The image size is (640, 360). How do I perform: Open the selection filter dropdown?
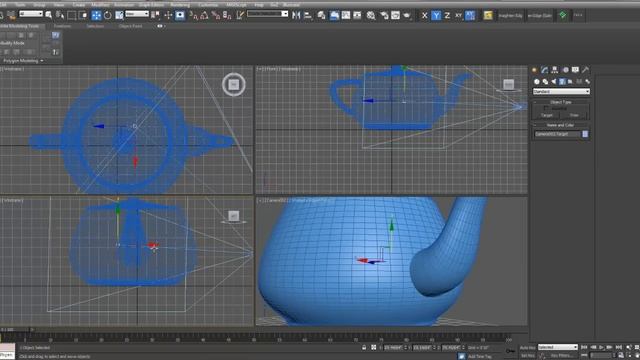tap(31, 14)
